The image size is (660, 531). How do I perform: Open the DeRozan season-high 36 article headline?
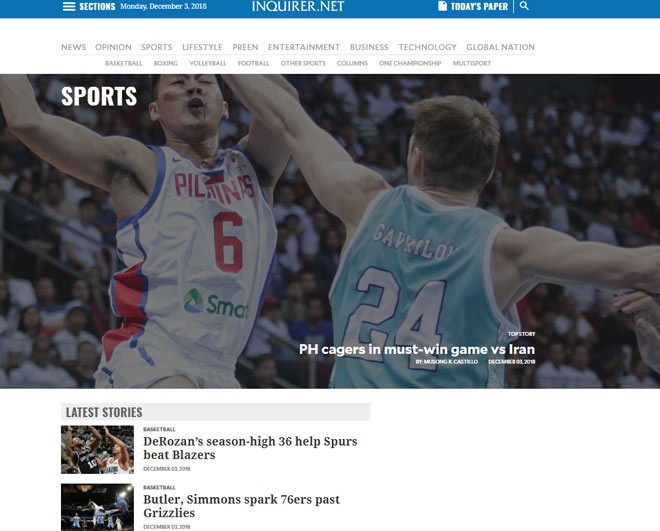pyautogui.click(x=250, y=448)
